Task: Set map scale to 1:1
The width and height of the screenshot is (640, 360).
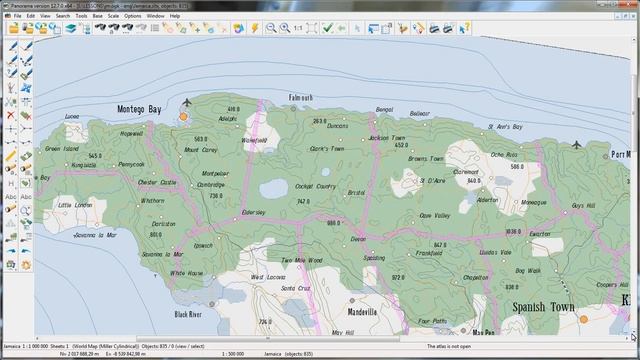Action: tap(298, 28)
